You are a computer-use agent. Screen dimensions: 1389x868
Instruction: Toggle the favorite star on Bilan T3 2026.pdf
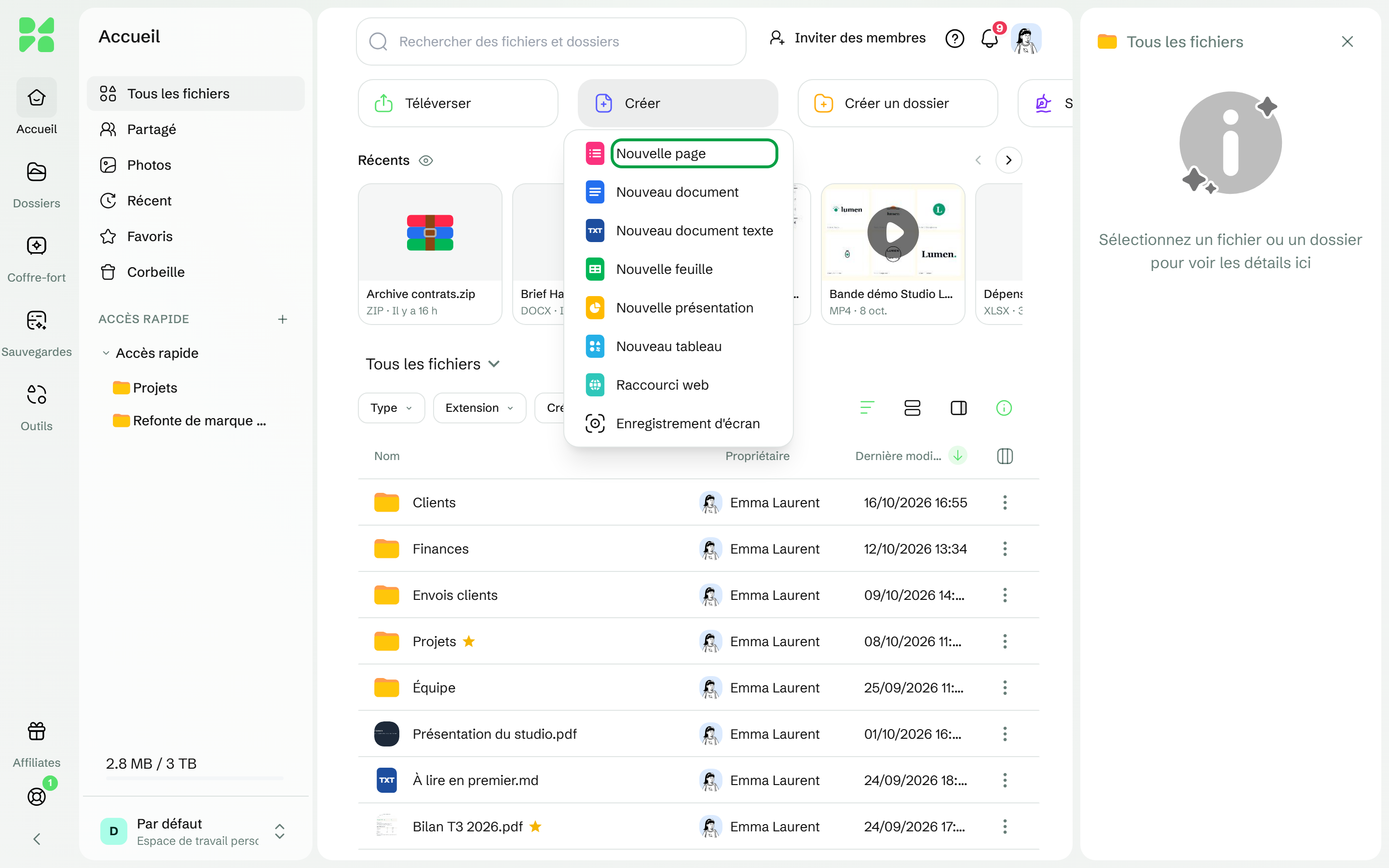click(535, 826)
